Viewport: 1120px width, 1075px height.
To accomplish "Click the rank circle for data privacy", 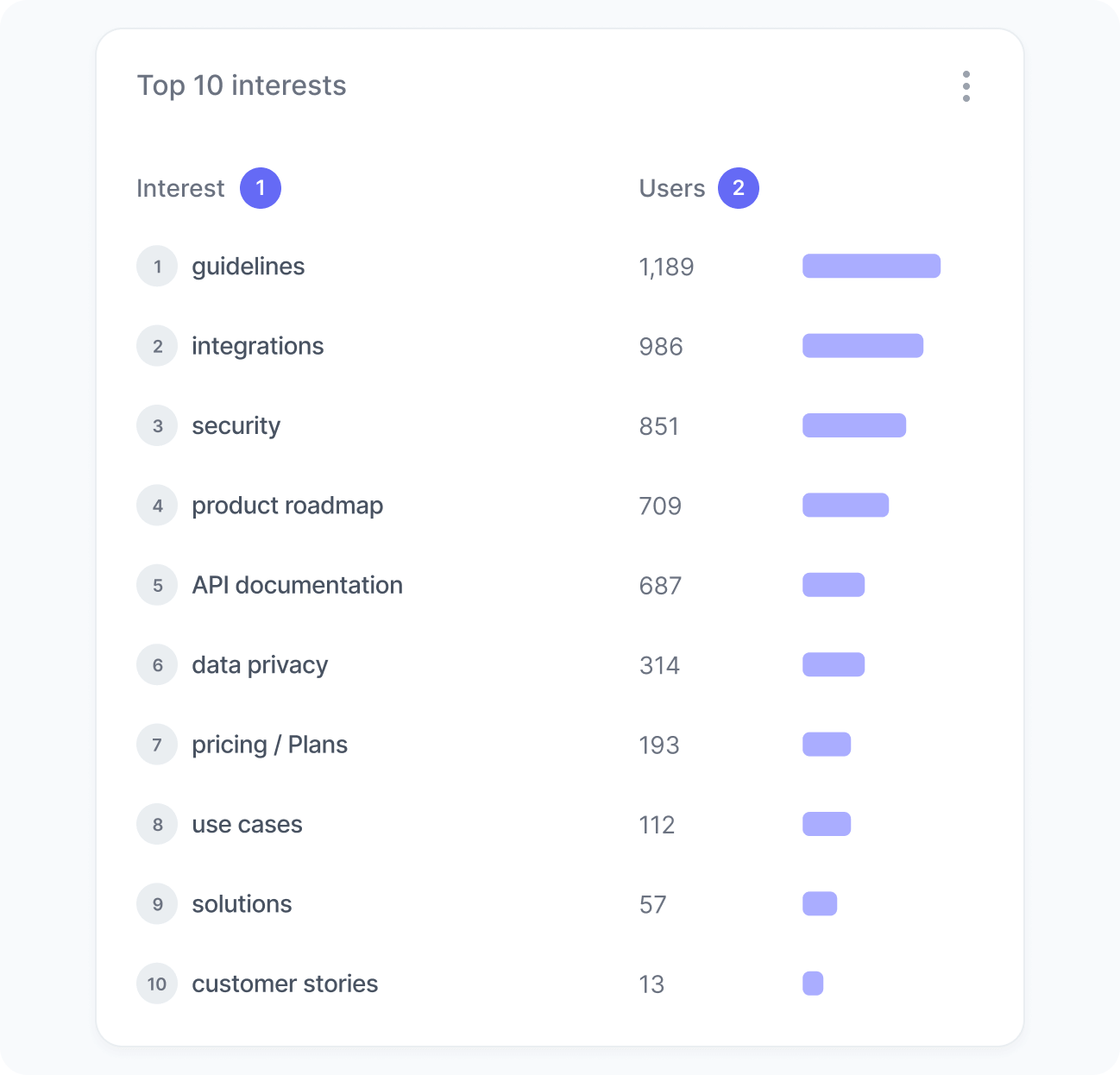I will (x=157, y=664).
